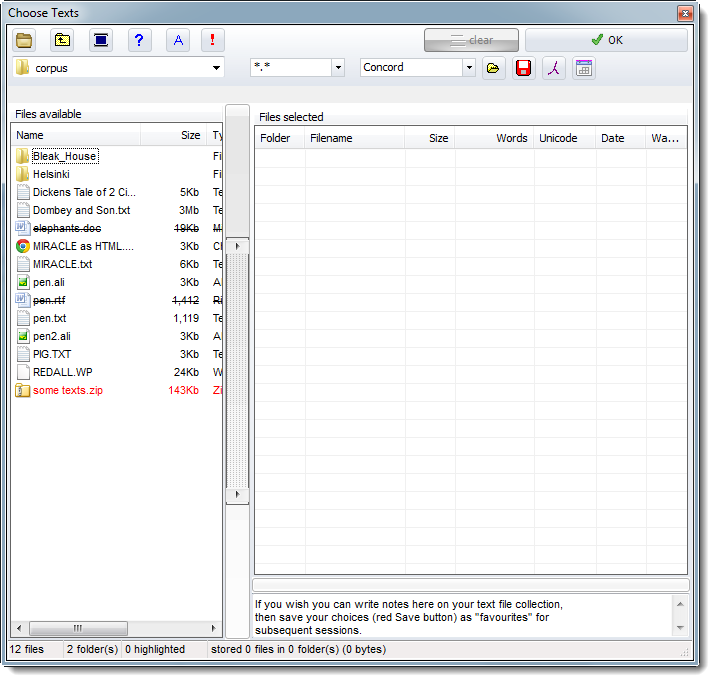Click the blue screen view icon
Image resolution: width=715 pixels, height=682 pixels.
pyautogui.click(x=101, y=40)
